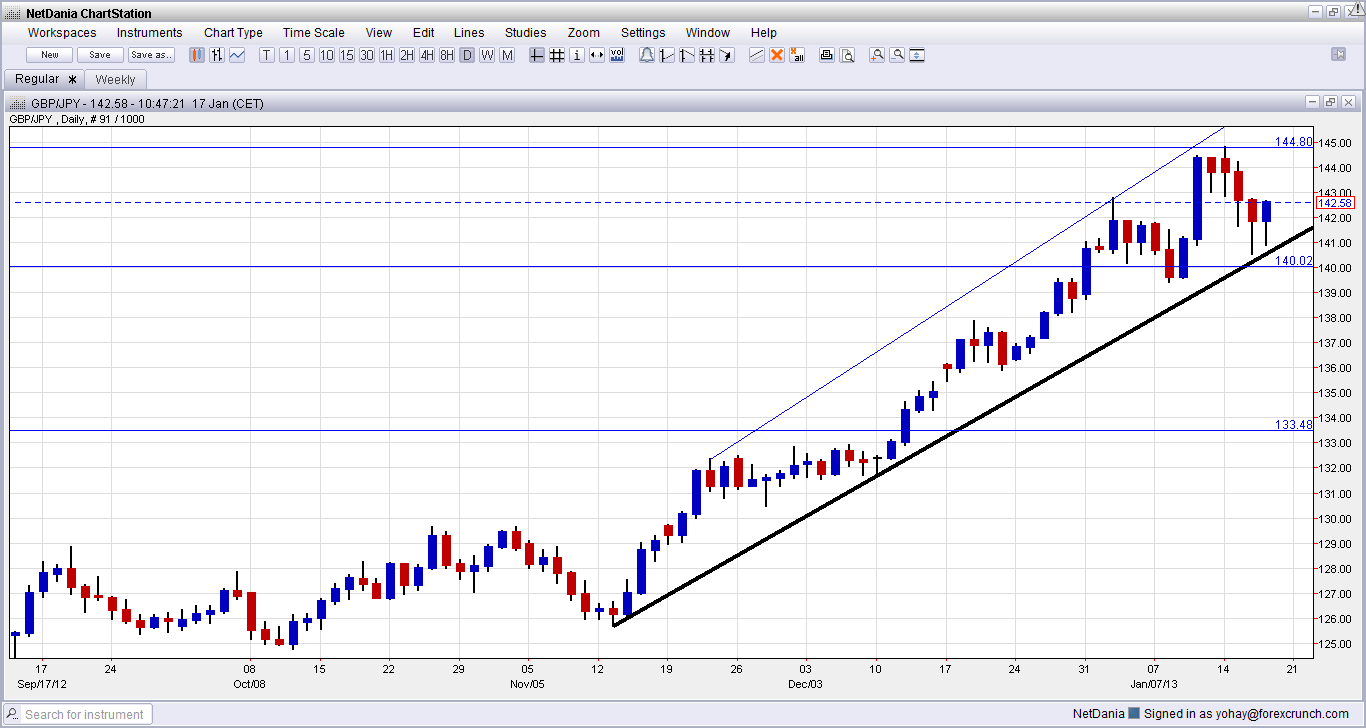This screenshot has width=1366, height=728.
Task: Select the tick 'T' time scale
Action: click(x=267, y=55)
